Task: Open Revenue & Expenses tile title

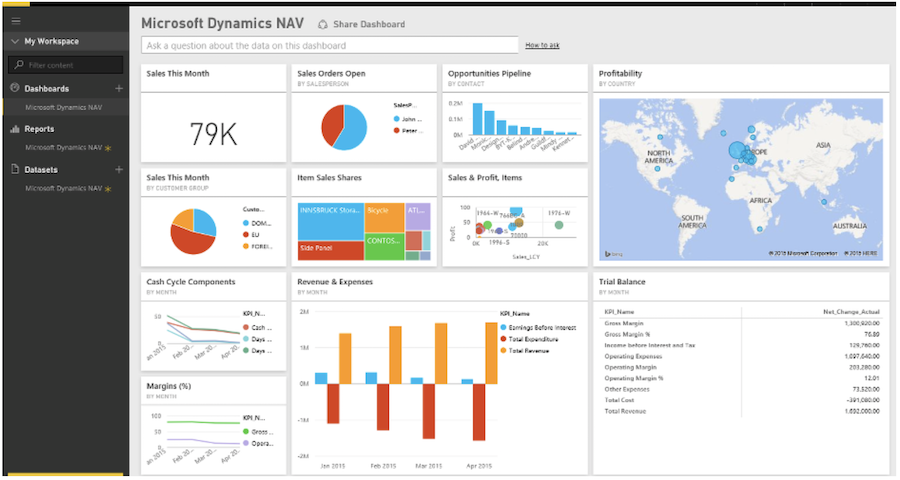Action: pos(335,282)
